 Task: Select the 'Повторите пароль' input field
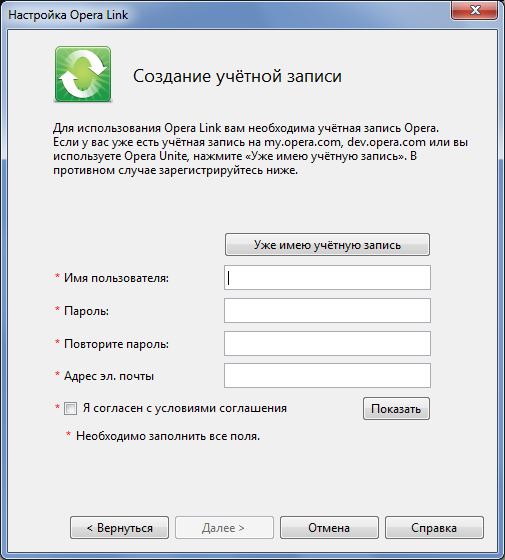(327, 344)
